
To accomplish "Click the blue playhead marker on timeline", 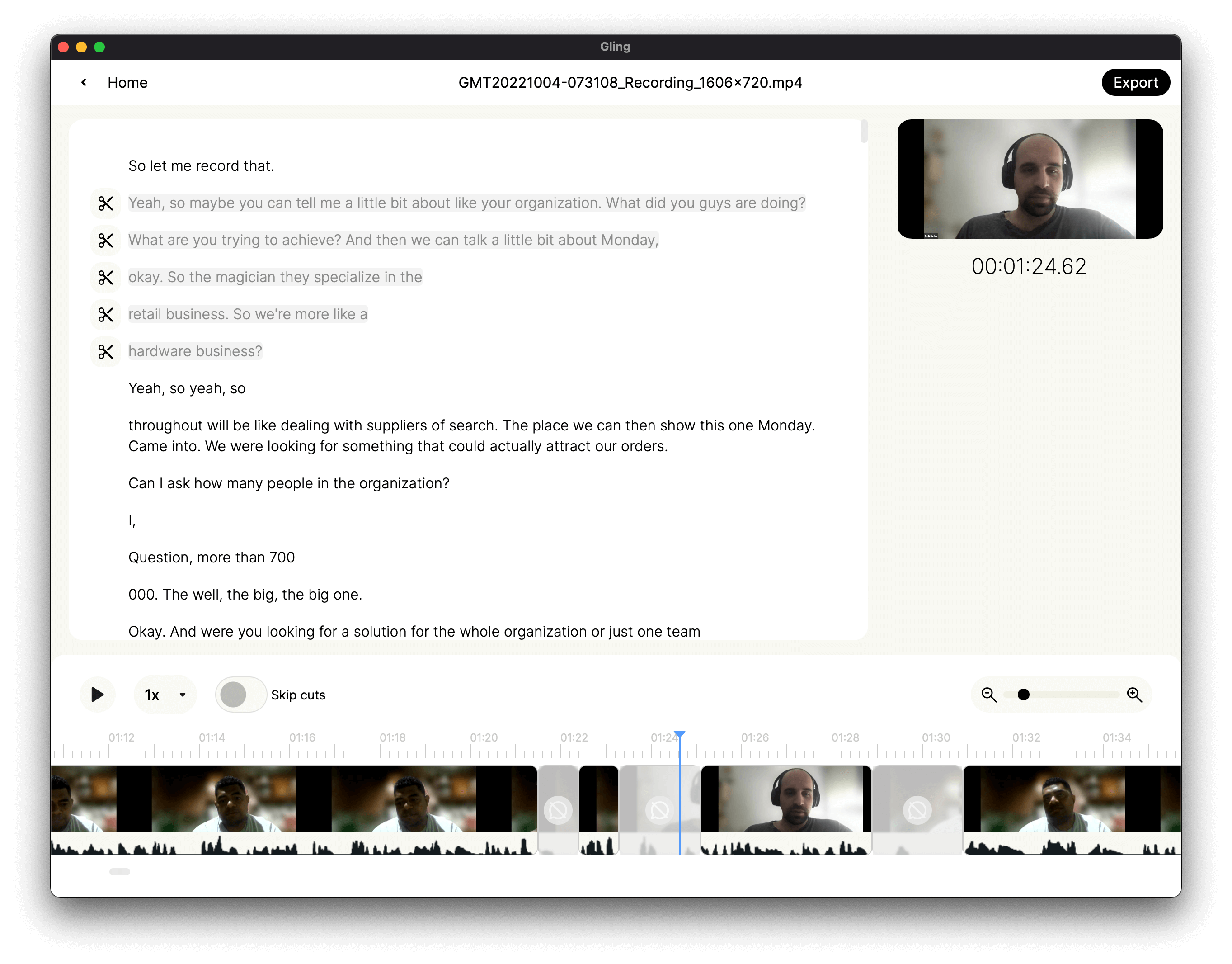I will (680, 734).
